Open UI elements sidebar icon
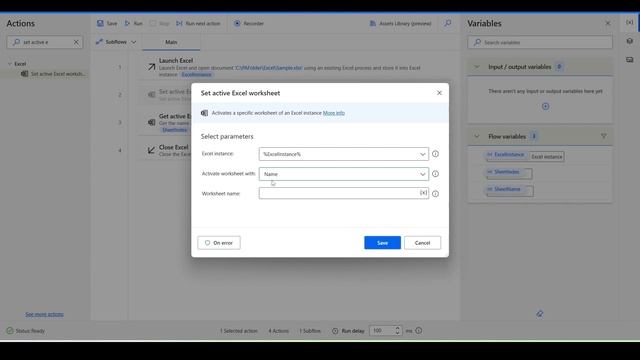 630,41
